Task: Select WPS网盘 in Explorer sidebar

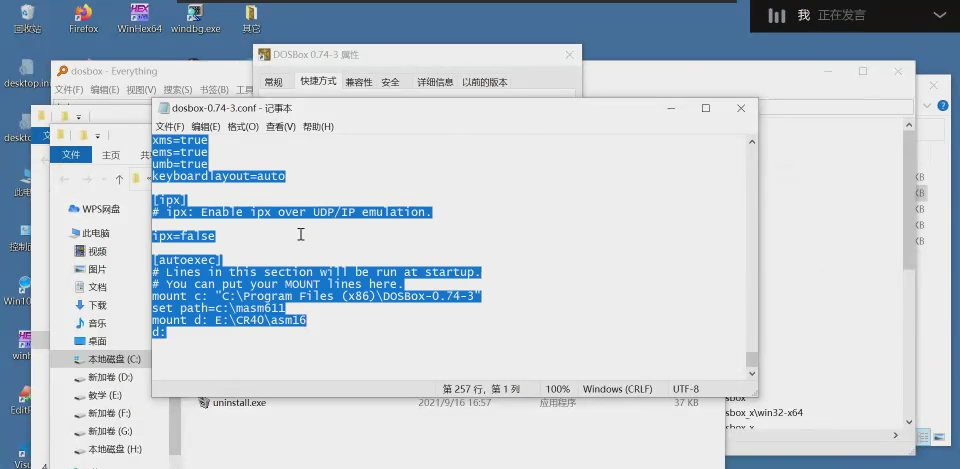Action: coord(94,209)
